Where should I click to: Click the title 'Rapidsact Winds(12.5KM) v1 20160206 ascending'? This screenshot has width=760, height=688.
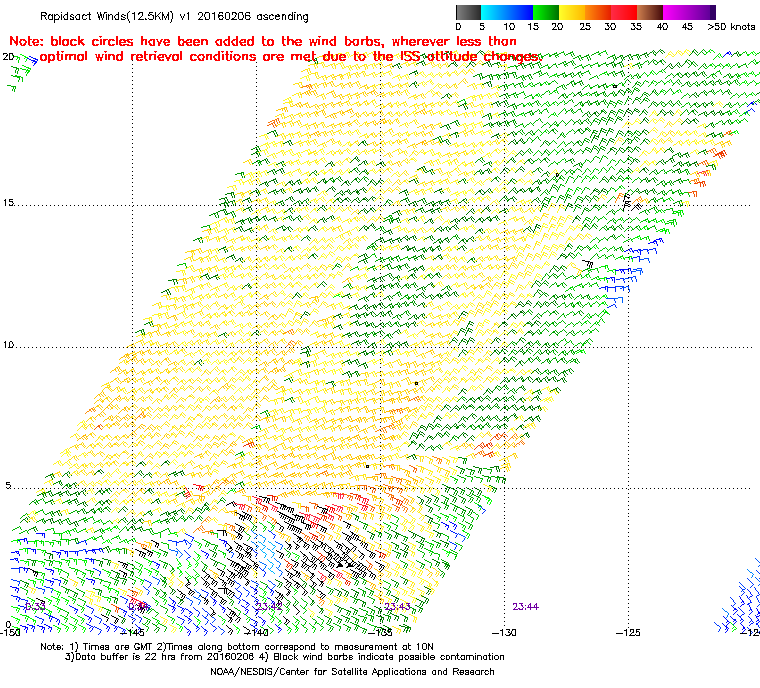click(174, 16)
